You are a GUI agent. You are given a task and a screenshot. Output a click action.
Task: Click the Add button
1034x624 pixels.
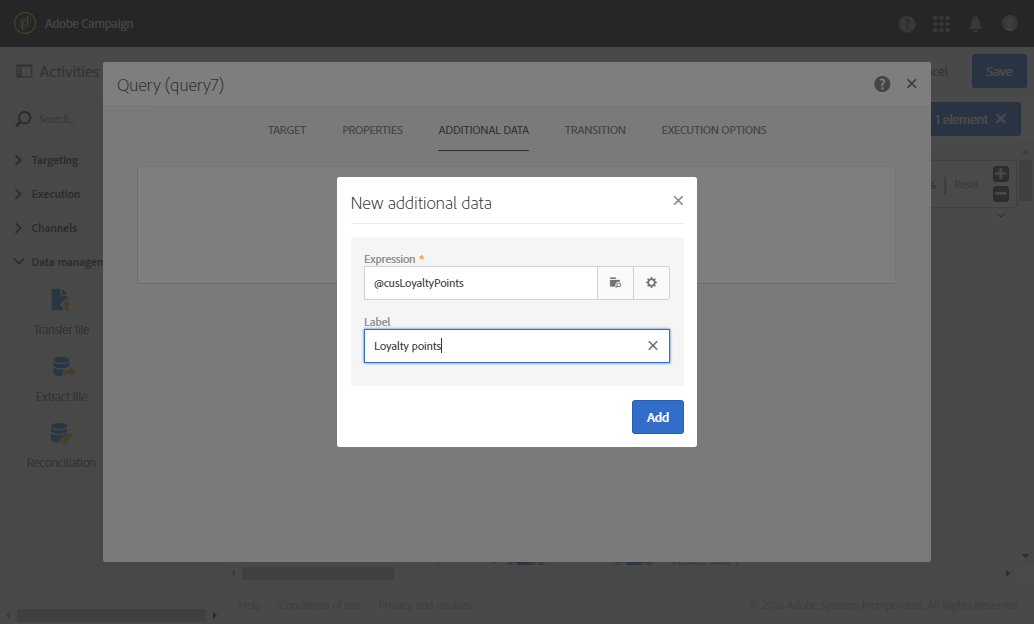coord(657,417)
